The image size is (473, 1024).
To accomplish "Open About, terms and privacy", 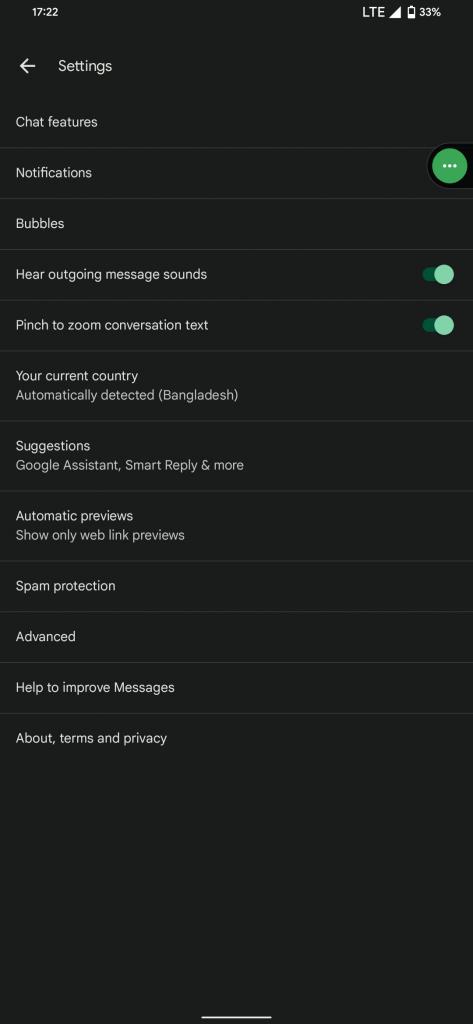I will point(236,739).
